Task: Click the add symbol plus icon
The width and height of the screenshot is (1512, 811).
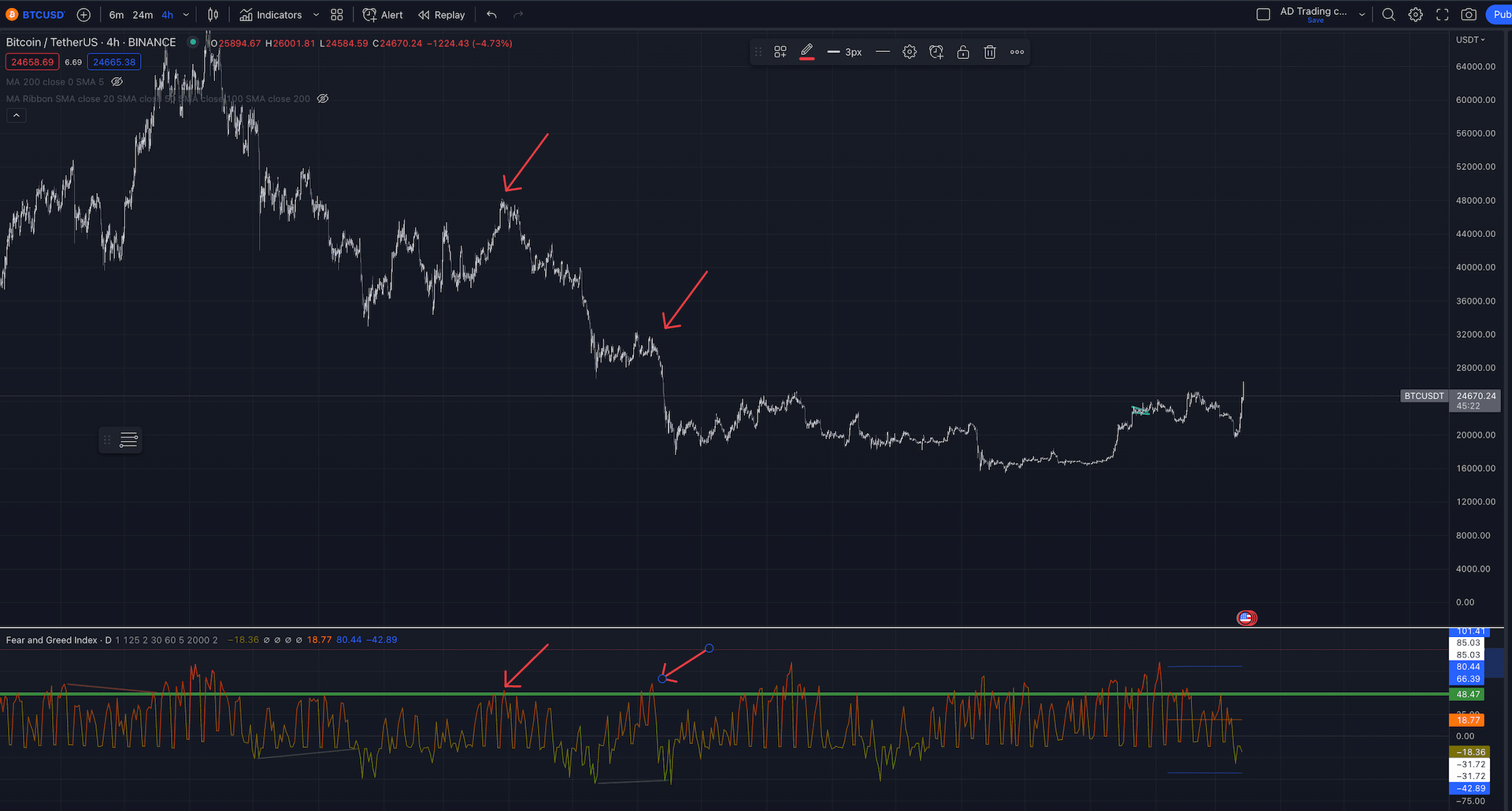Action: coord(83,15)
